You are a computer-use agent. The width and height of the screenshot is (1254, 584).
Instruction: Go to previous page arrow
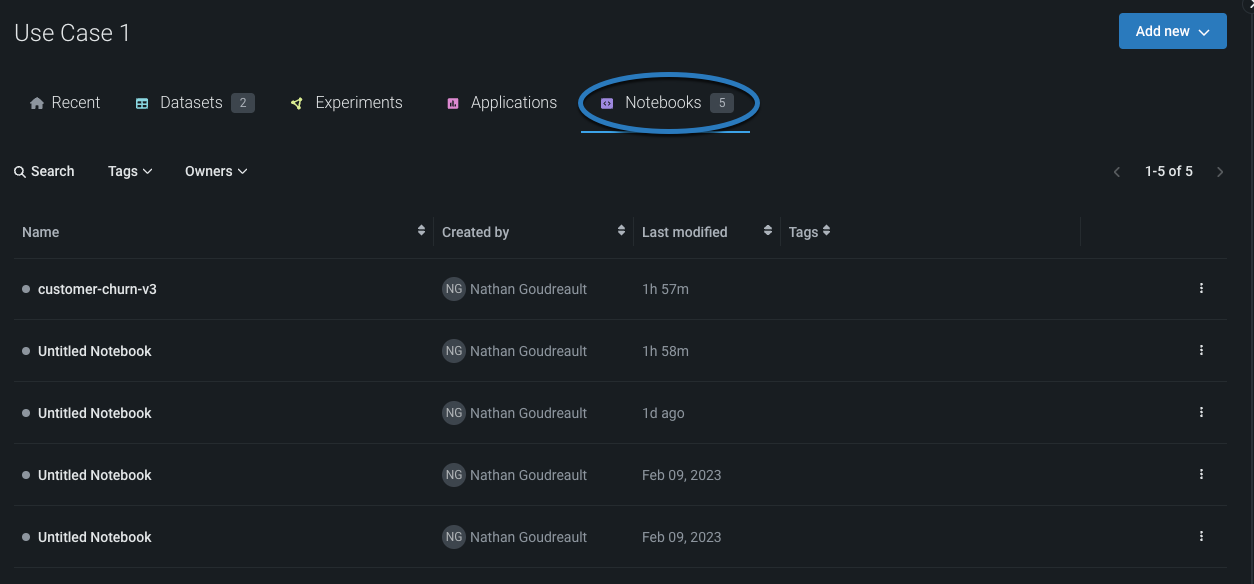coord(1117,172)
